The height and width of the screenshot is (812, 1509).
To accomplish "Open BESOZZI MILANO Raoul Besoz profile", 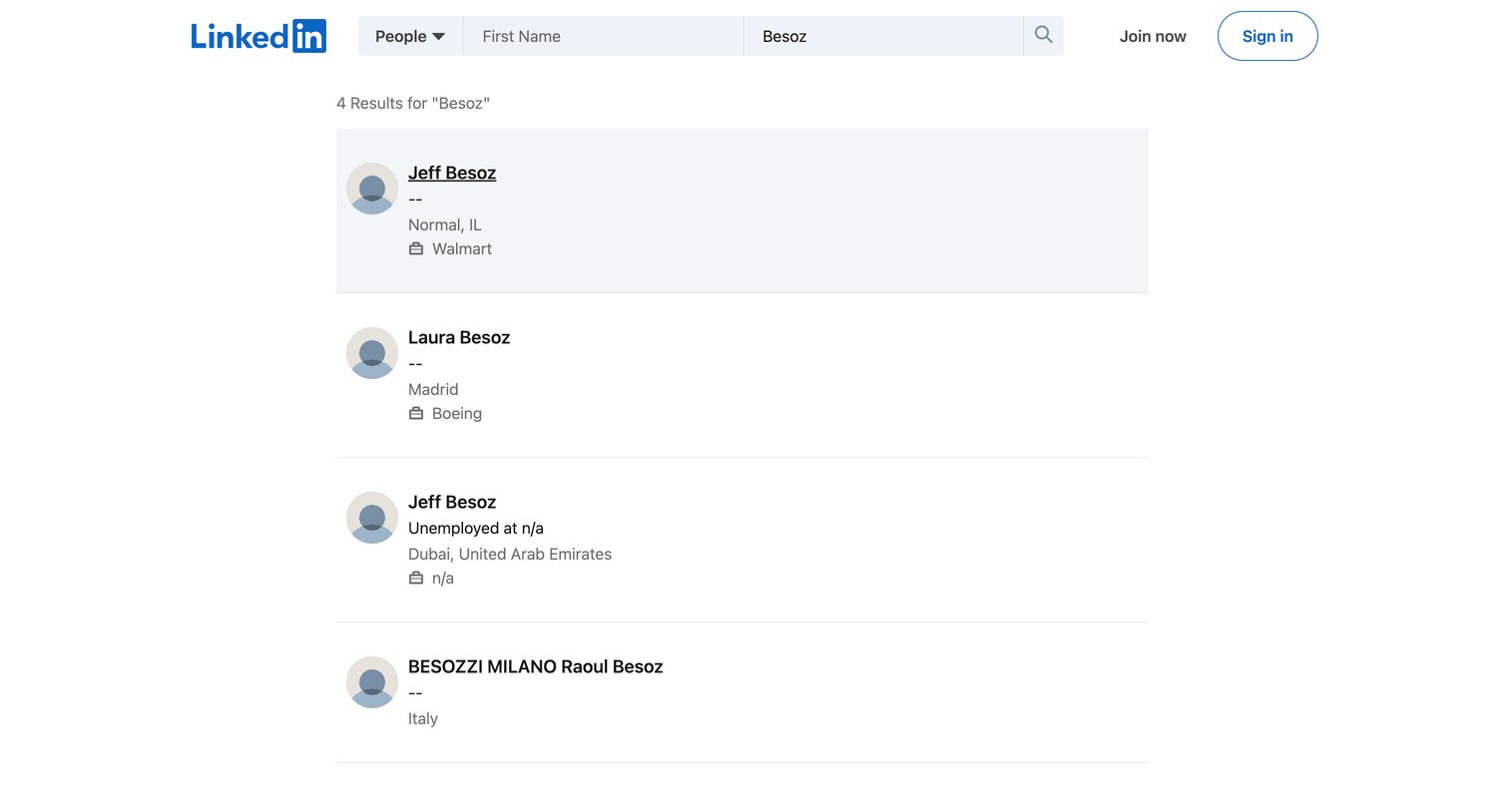I will (536, 666).
